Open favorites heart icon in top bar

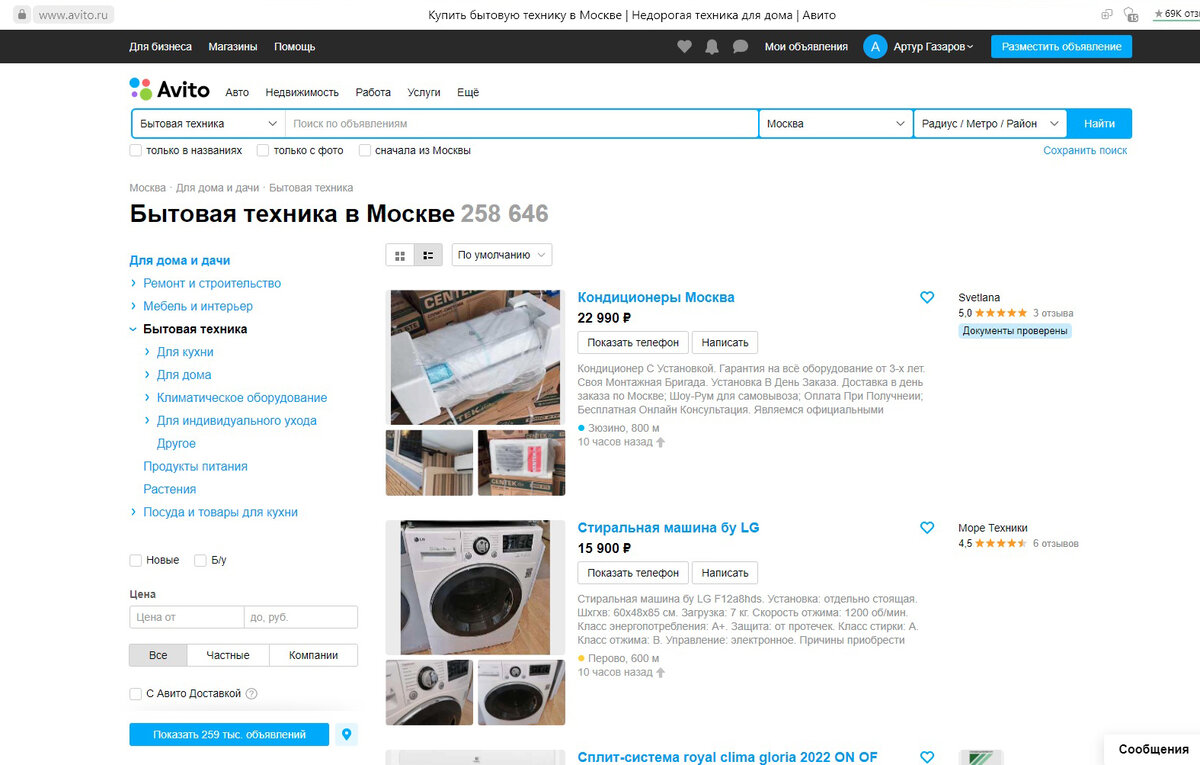[684, 47]
